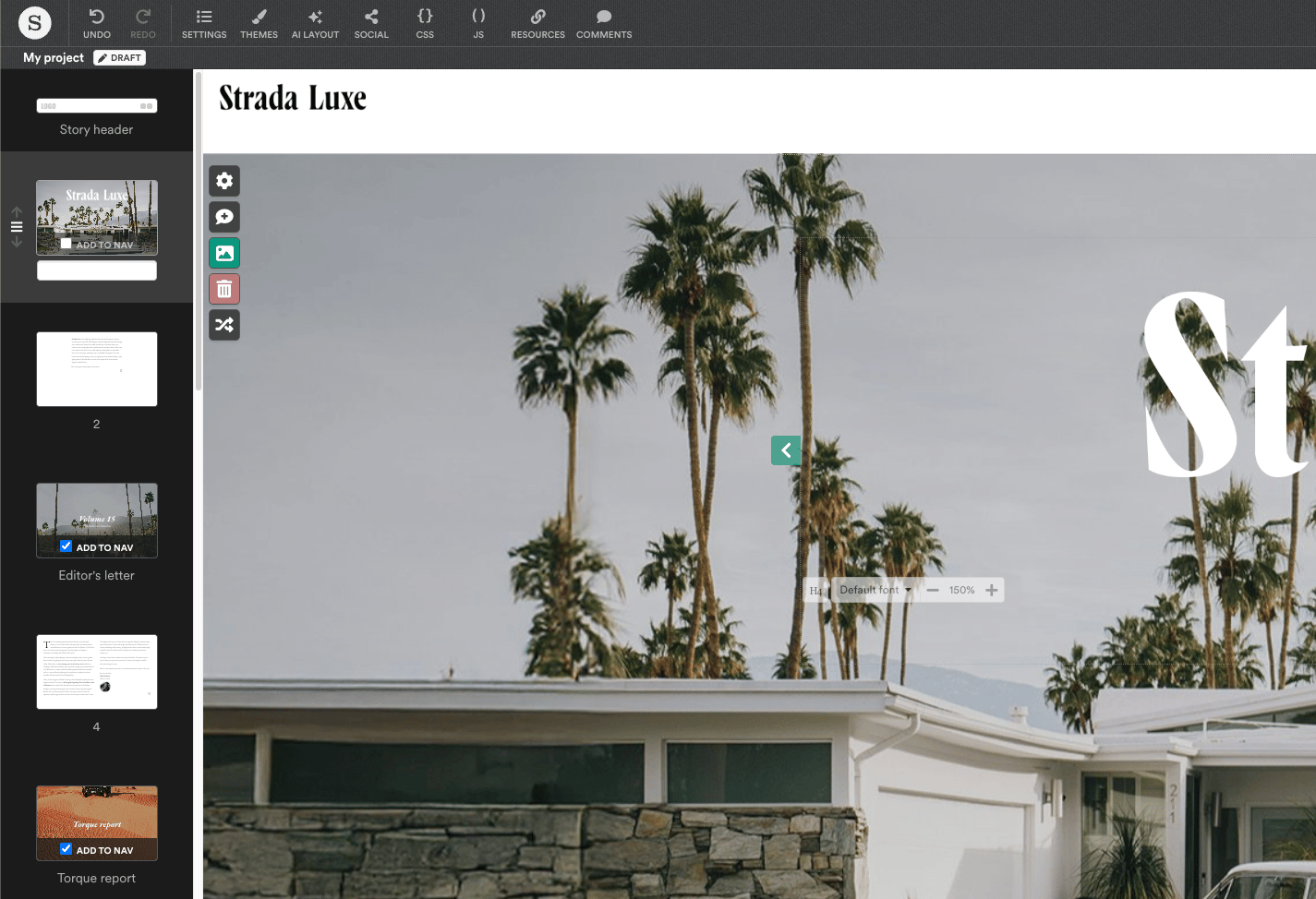Open Social sharing options
This screenshot has width=1316, height=899.
click(x=371, y=23)
